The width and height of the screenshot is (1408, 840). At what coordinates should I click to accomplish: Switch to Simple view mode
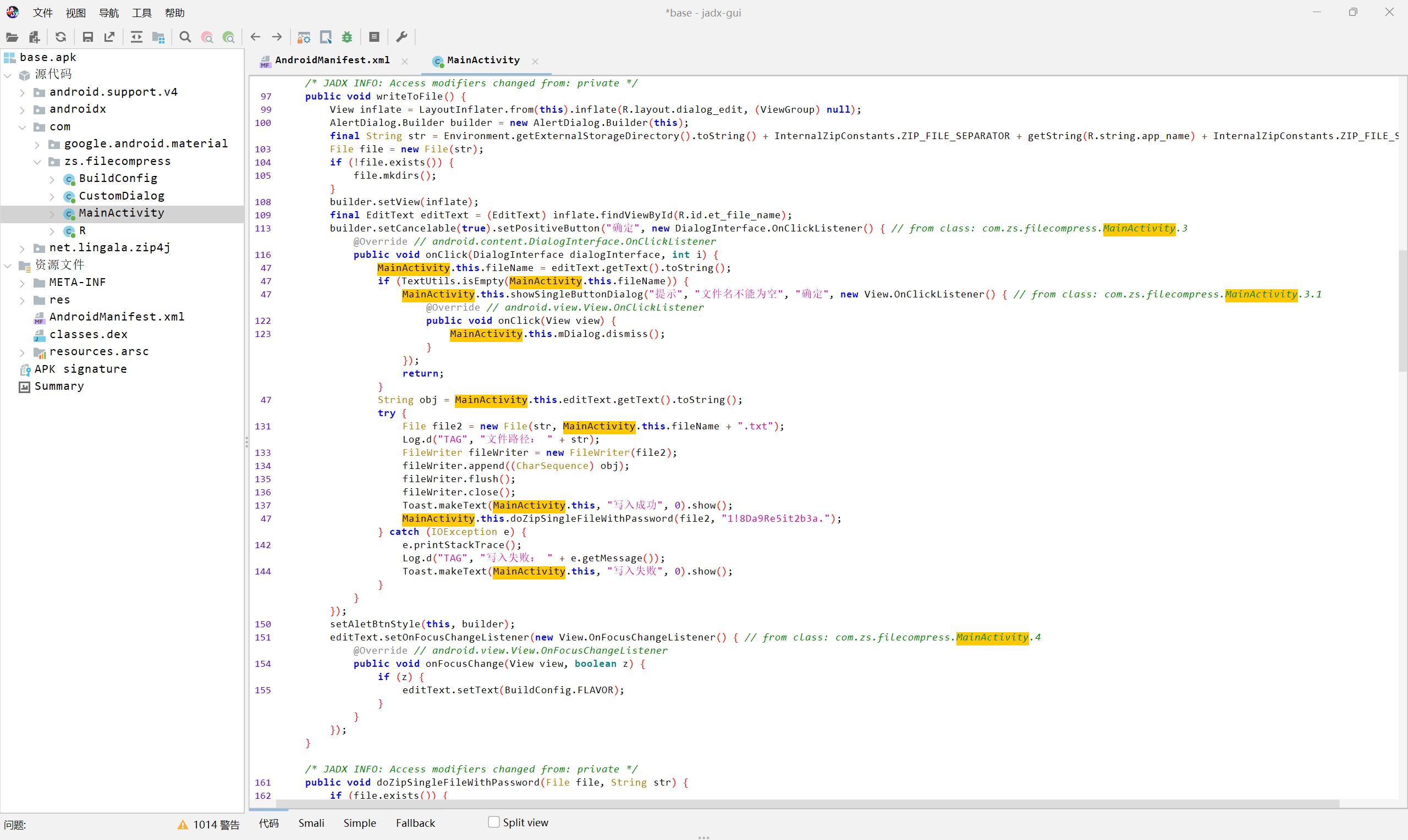coord(360,823)
